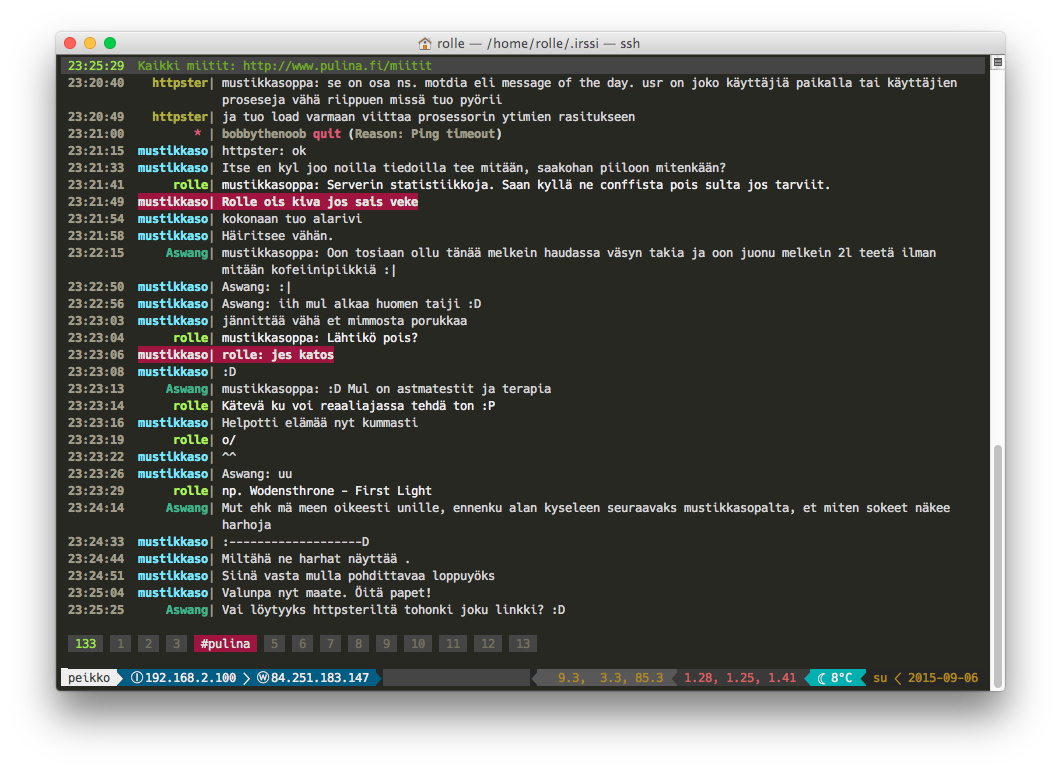The height and width of the screenshot is (771, 1061).
Task: Switch to window 8 tab
Action: (359, 644)
